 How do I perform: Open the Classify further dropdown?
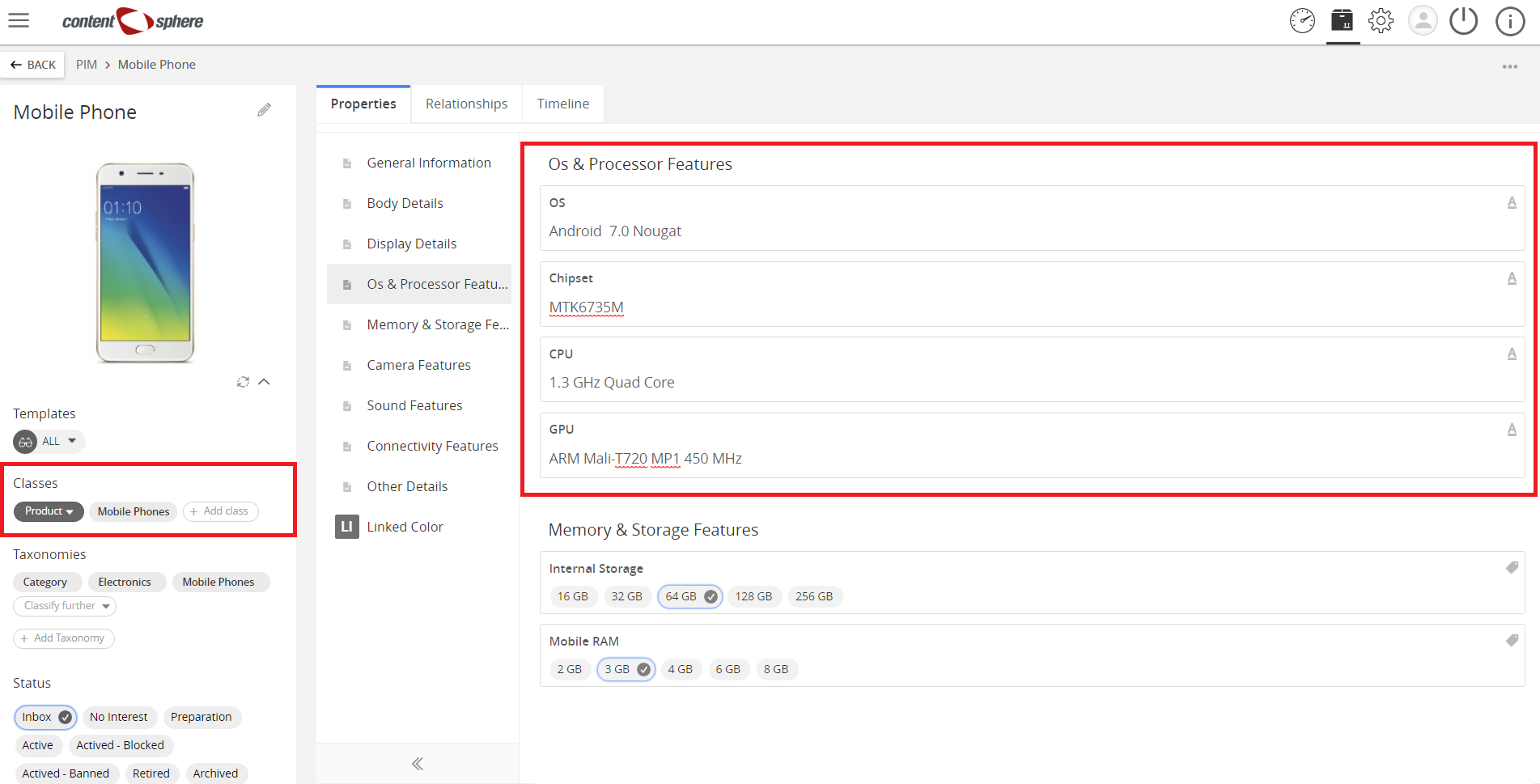coord(65,606)
